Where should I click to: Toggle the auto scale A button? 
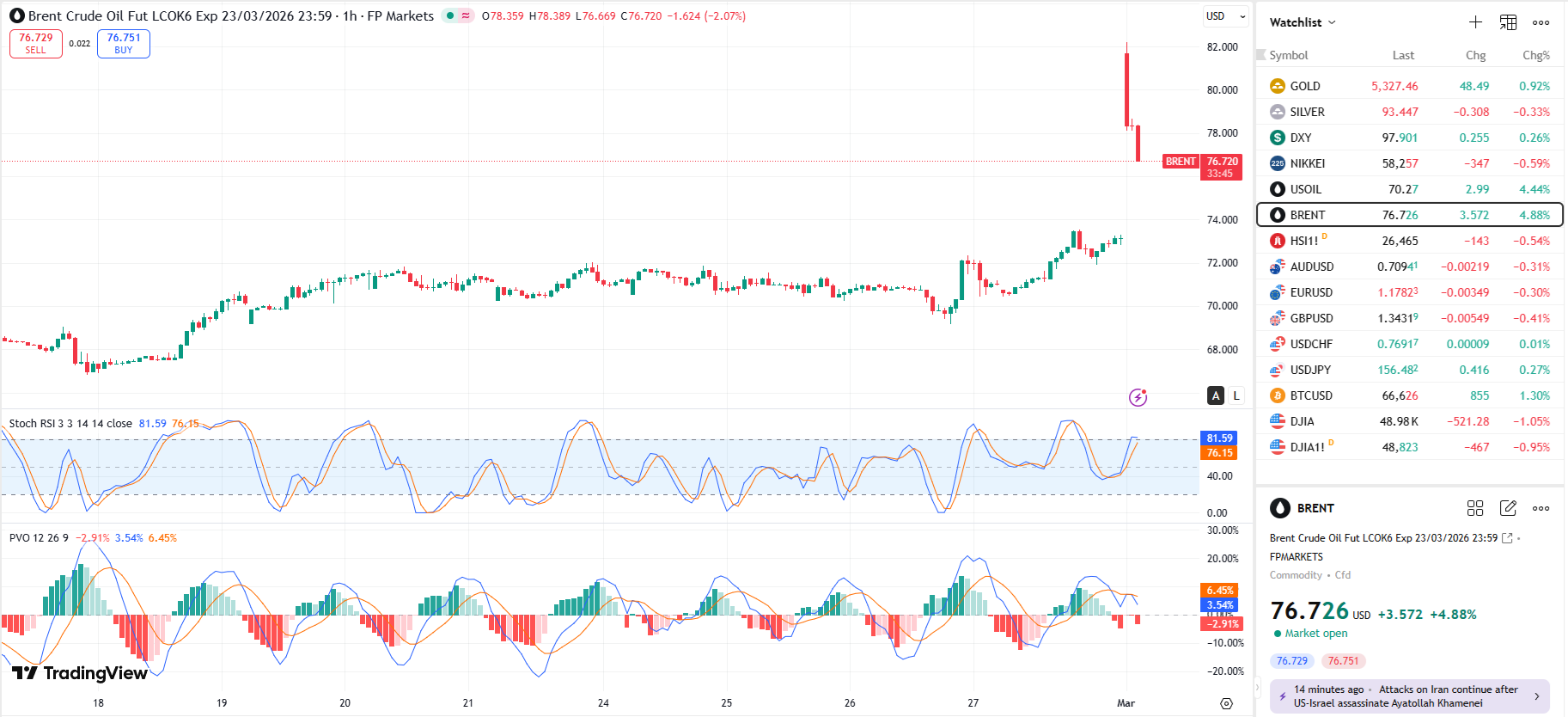coord(1216,395)
